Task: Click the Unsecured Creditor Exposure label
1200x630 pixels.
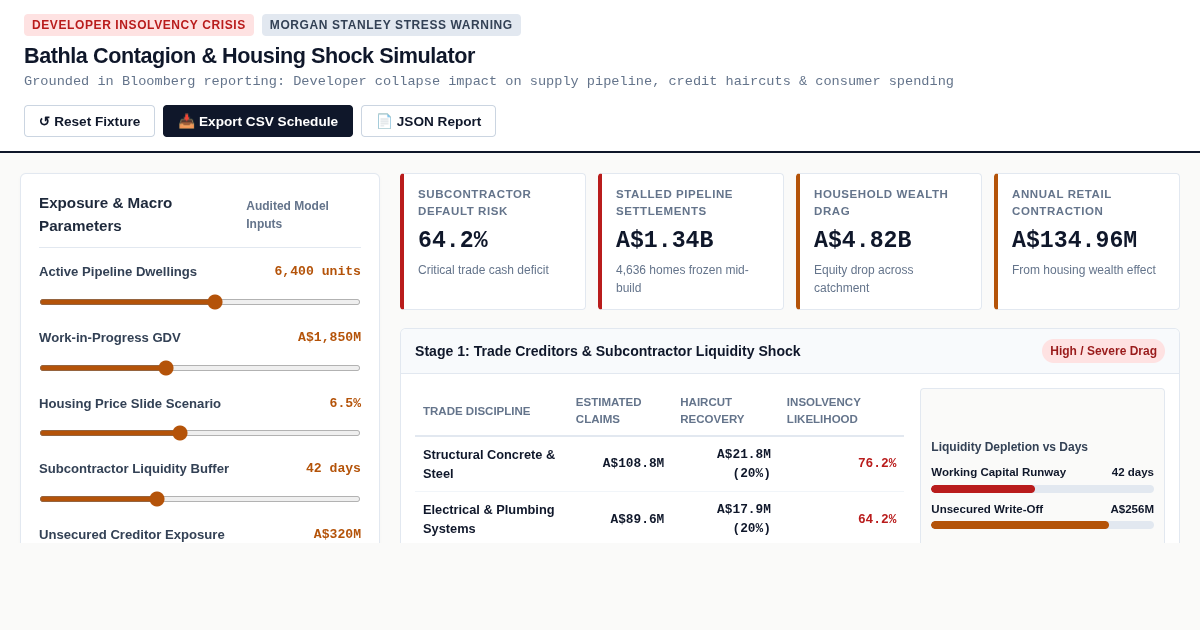Action: (x=132, y=535)
